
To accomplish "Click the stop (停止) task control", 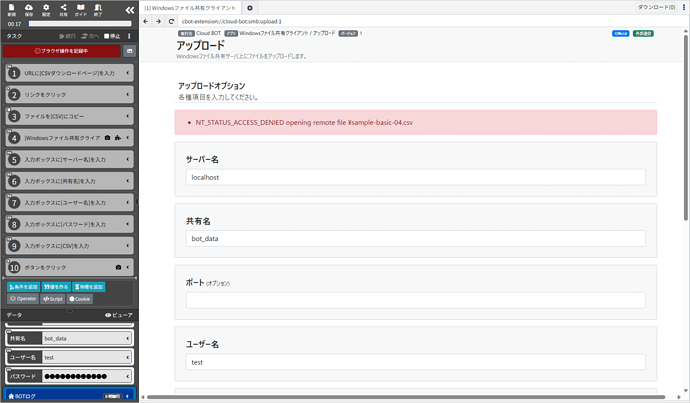I will coord(112,36).
